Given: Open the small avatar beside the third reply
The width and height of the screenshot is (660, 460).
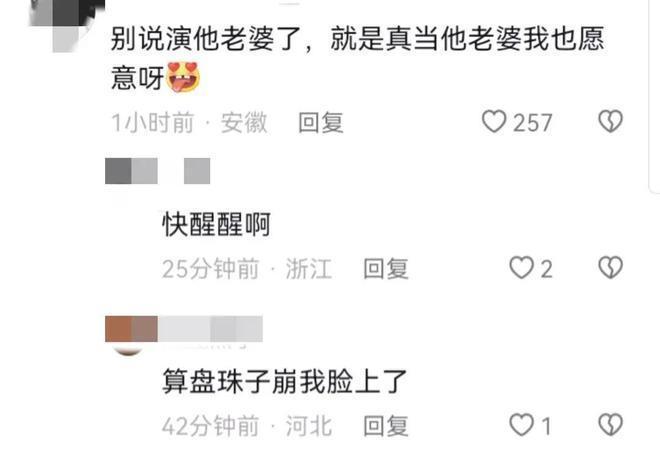Looking at the screenshot, I should 128,348.
